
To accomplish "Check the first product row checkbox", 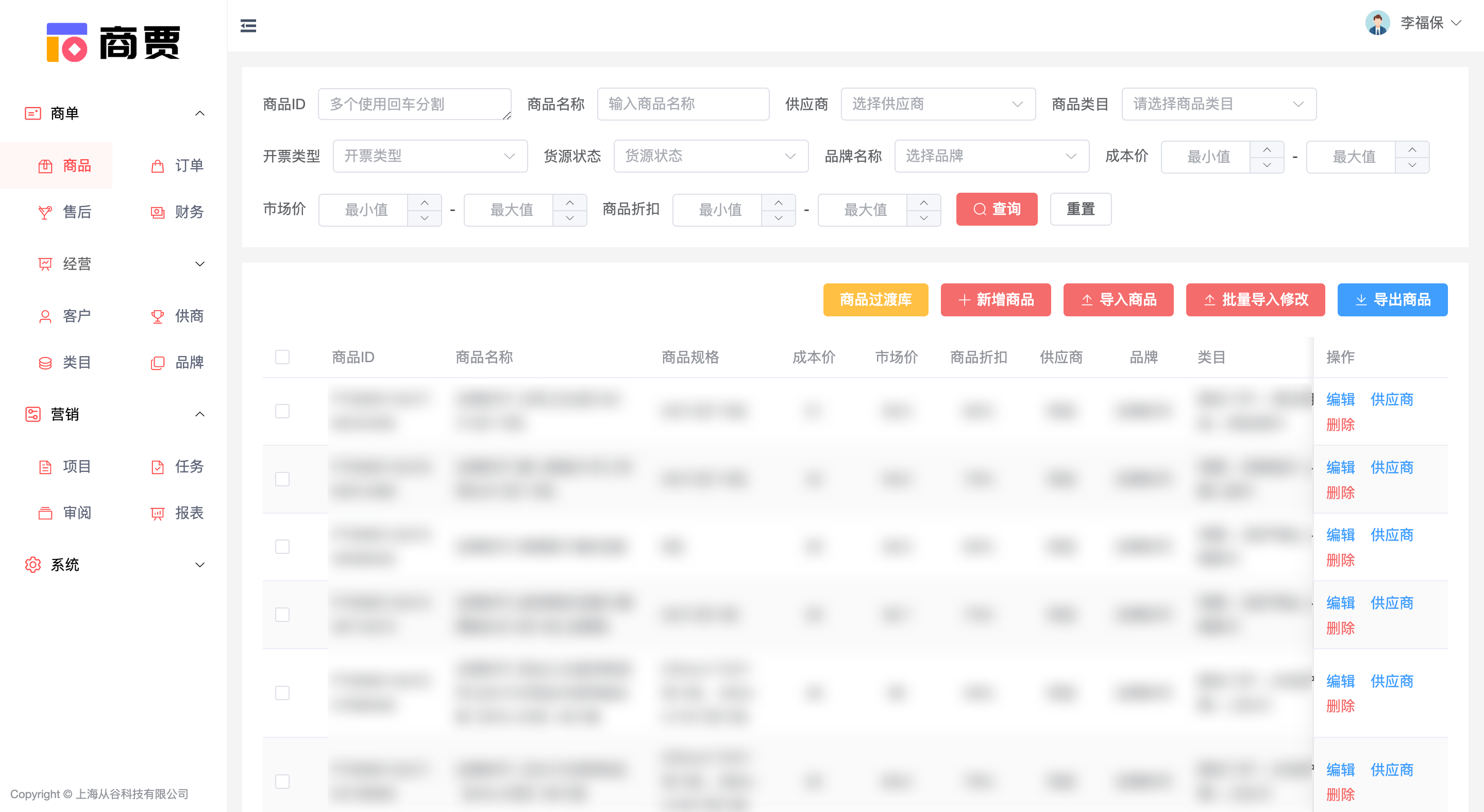I will [282, 411].
